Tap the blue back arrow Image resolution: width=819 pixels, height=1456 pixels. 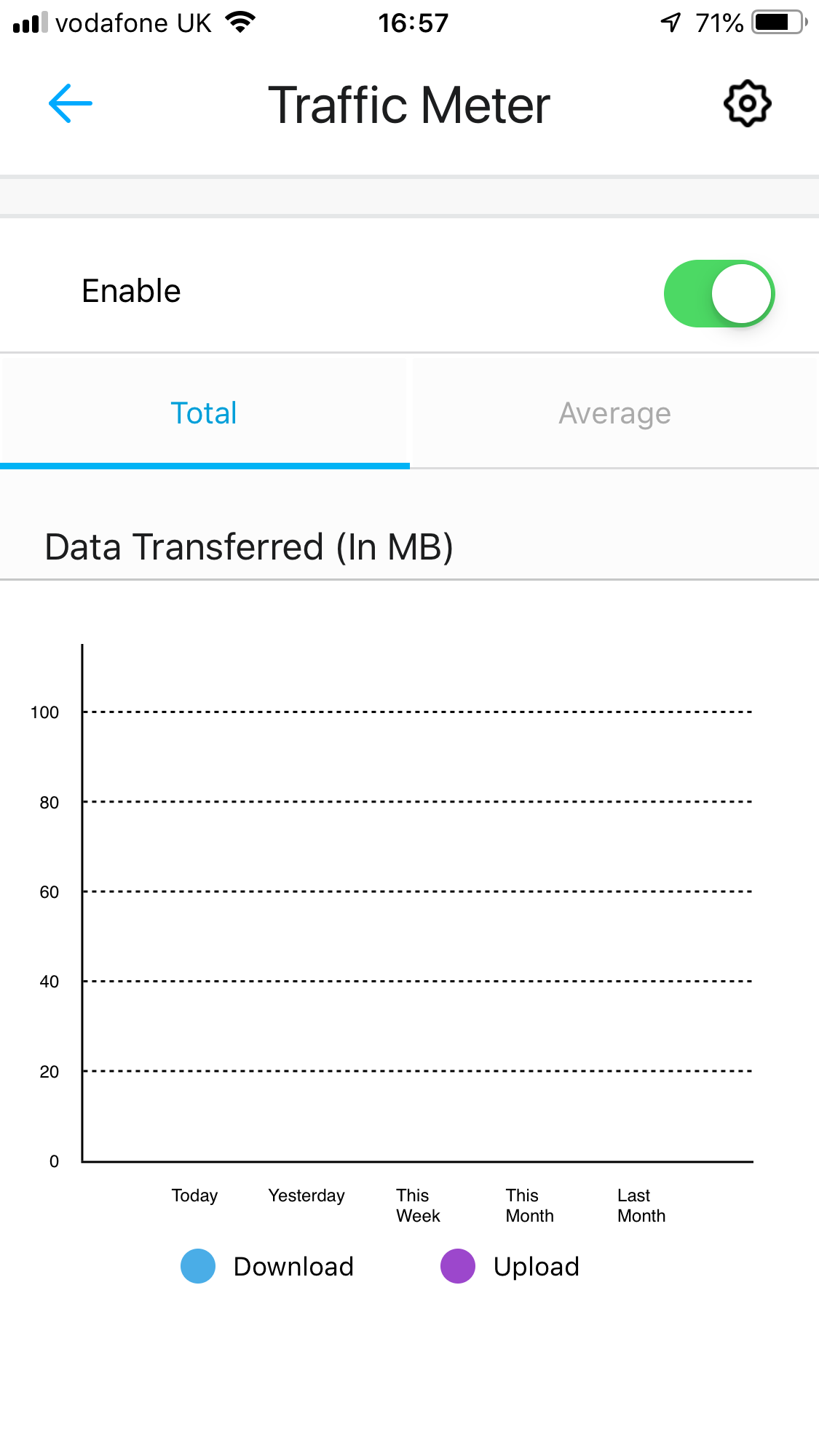tap(71, 104)
